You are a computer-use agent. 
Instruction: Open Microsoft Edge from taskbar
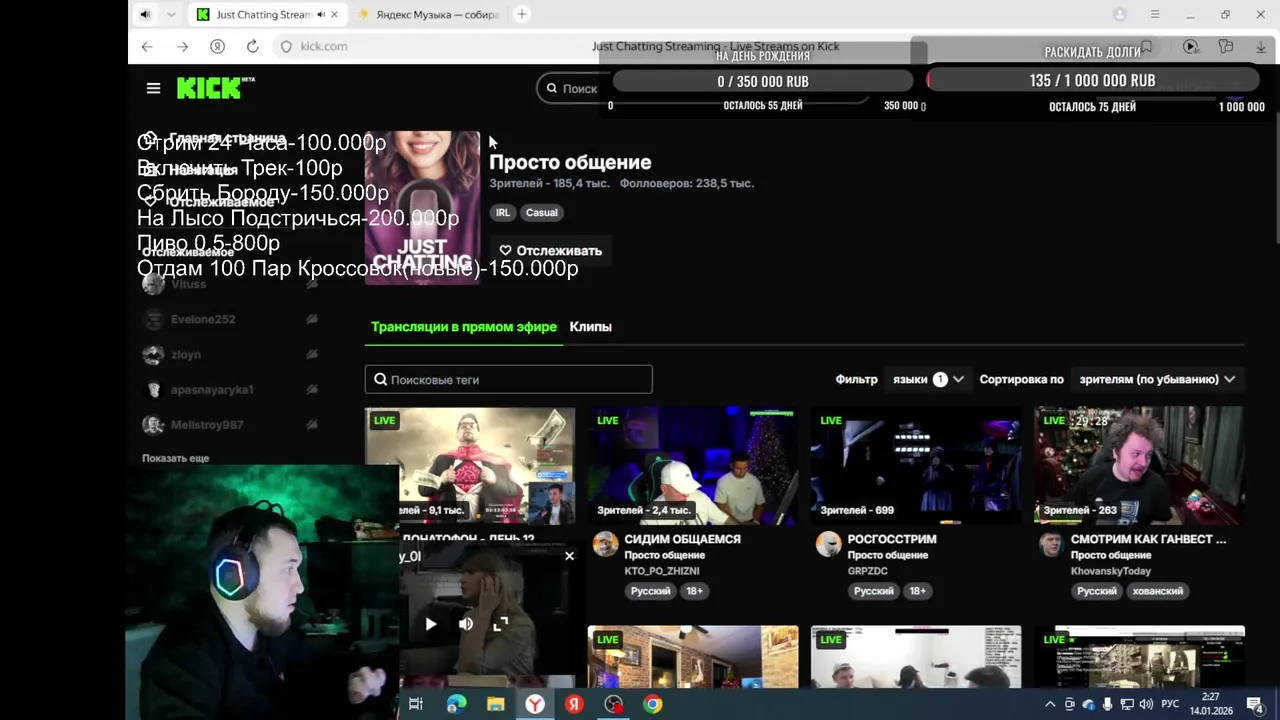click(456, 705)
